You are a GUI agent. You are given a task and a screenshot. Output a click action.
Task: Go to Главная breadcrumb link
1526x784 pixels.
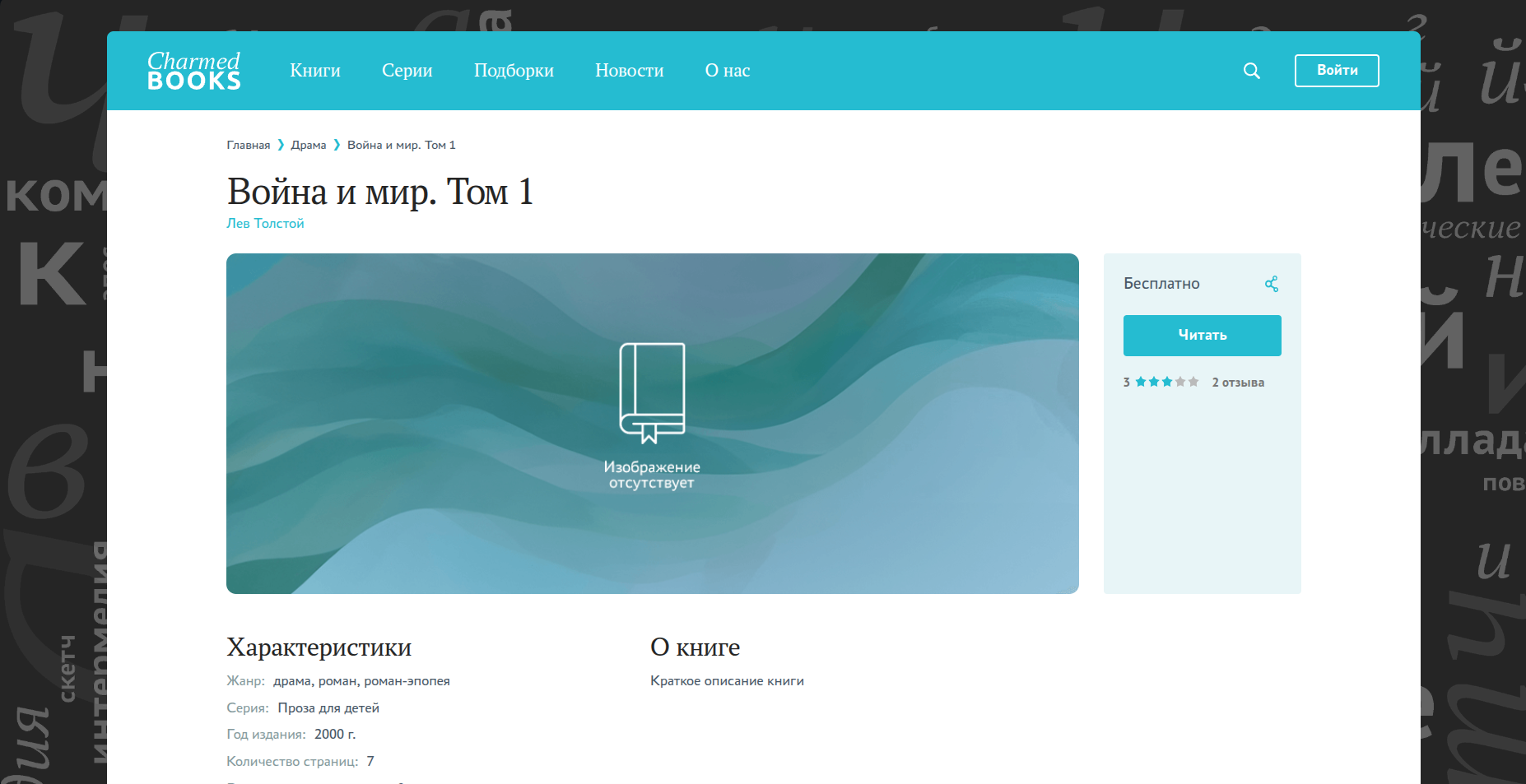(x=248, y=146)
